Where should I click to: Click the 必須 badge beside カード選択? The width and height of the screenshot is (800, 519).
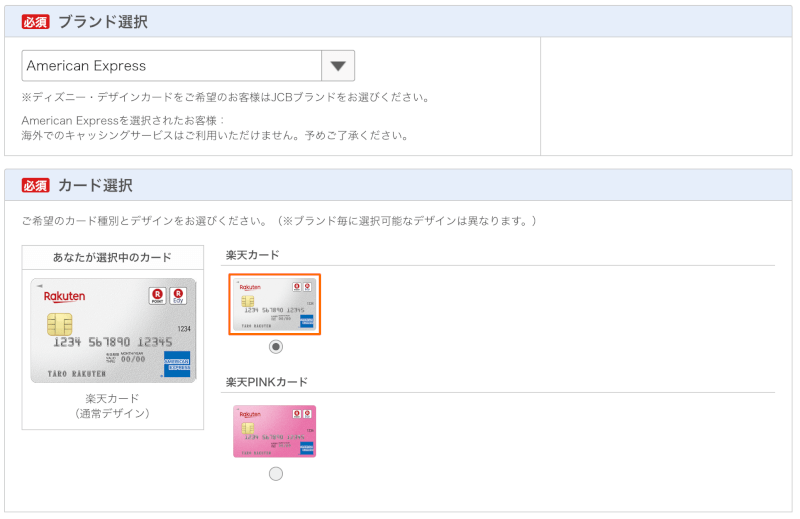35,186
